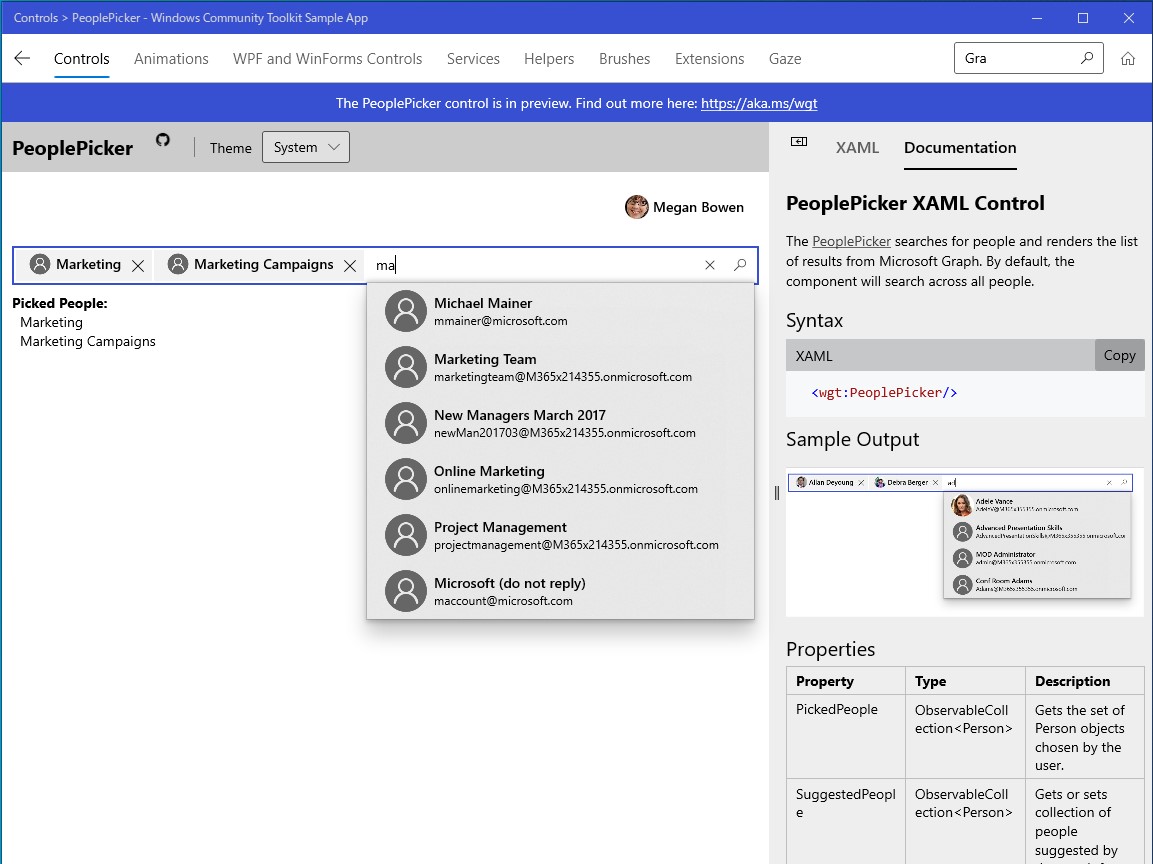Click the Marketing Campaigns chip avatar icon

[178, 264]
